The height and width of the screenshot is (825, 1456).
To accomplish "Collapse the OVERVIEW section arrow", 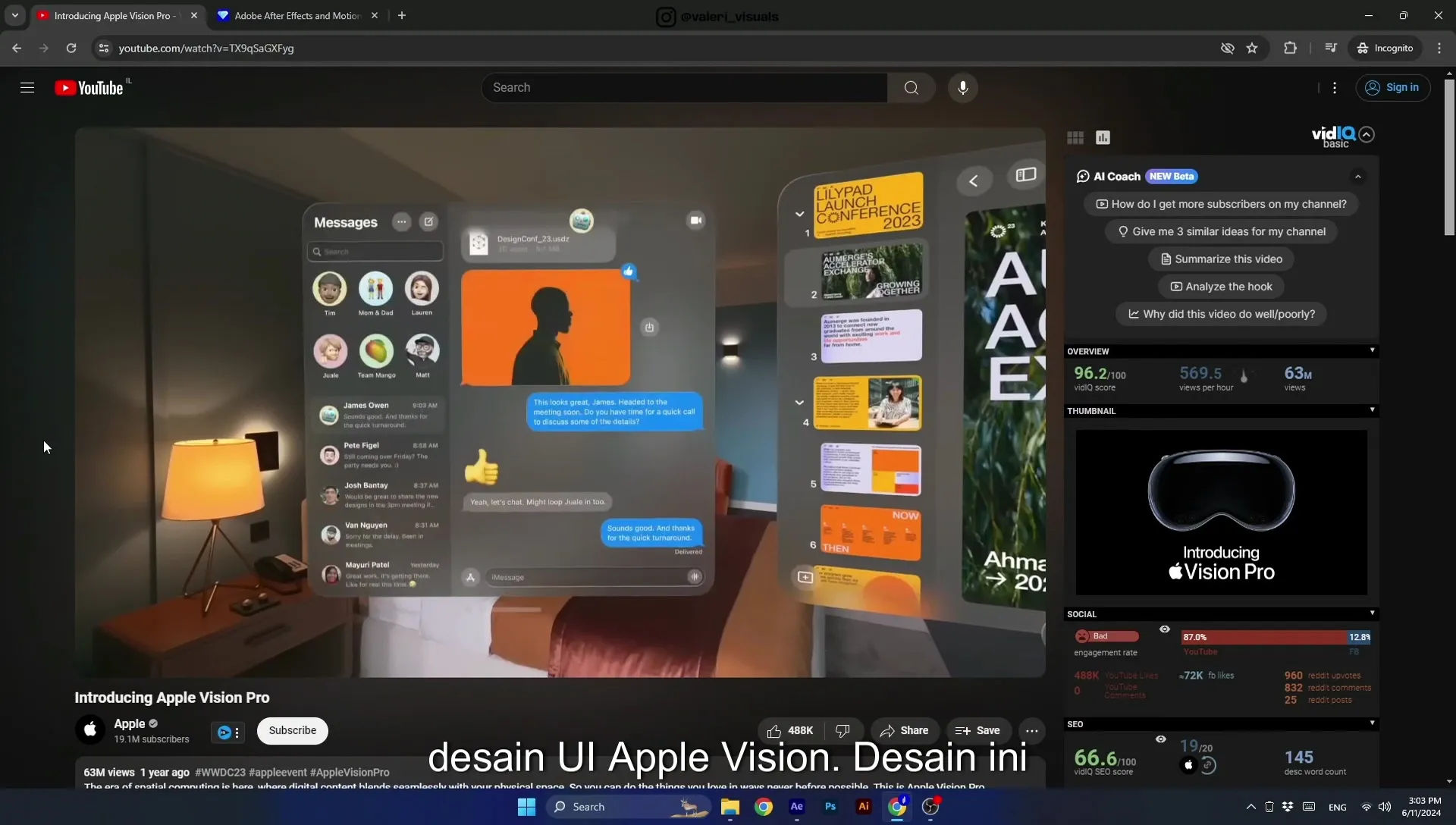I will [1372, 350].
